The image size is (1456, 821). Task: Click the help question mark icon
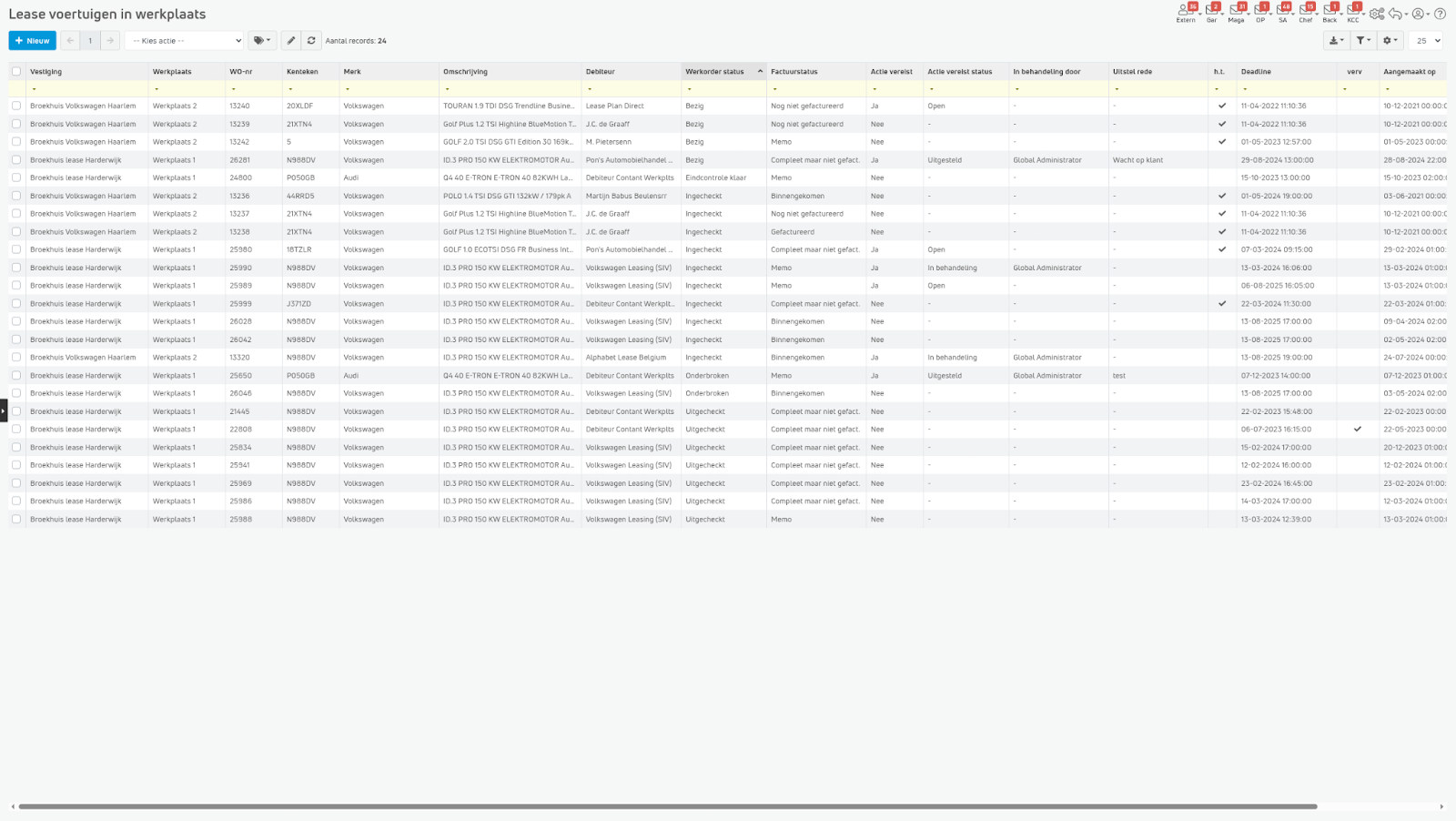tap(1440, 14)
